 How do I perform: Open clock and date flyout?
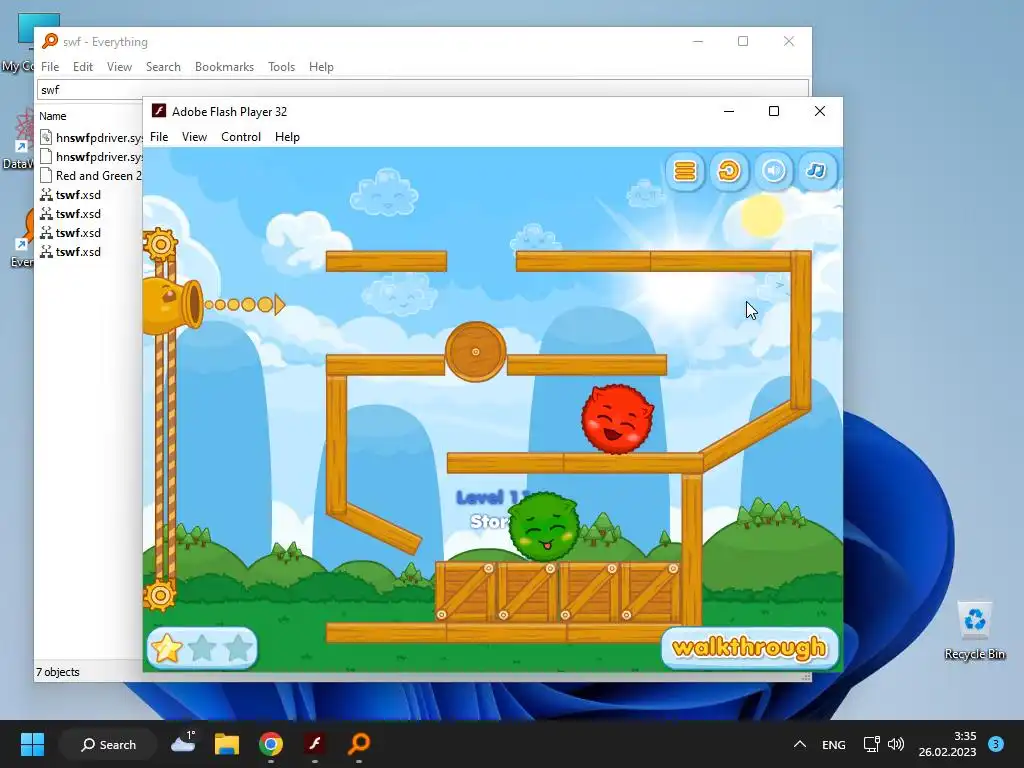(947, 744)
